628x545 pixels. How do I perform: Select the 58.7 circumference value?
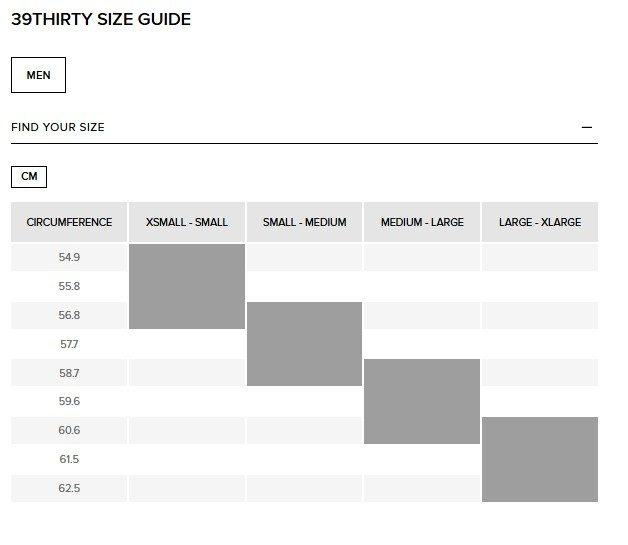[x=69, y=373]
